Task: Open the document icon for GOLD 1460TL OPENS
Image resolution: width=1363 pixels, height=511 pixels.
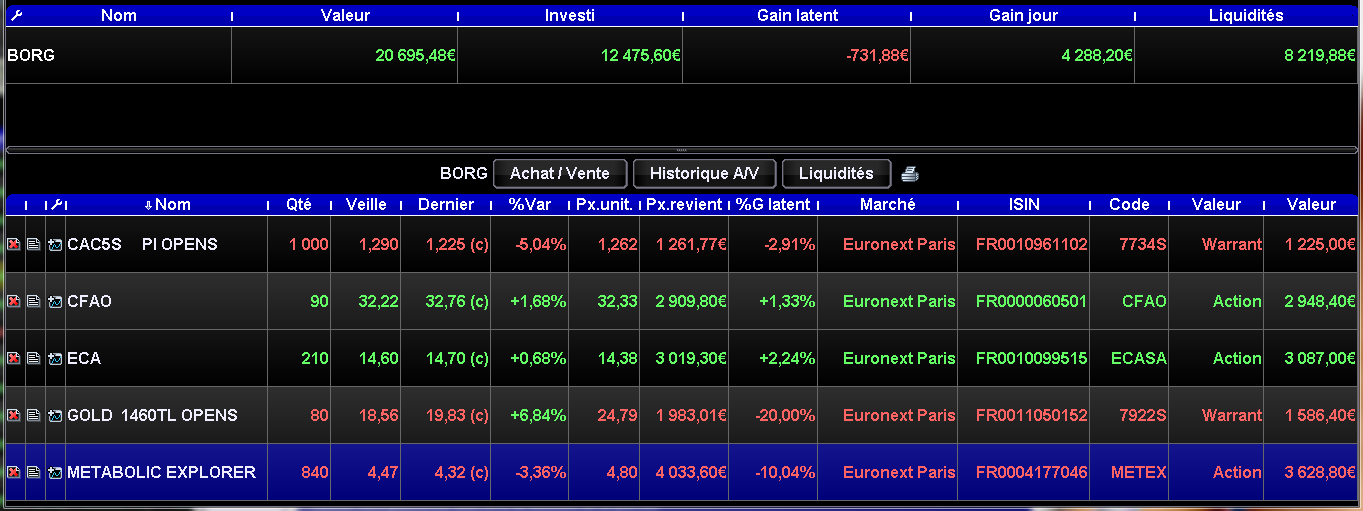Action: tap(34, 416)
